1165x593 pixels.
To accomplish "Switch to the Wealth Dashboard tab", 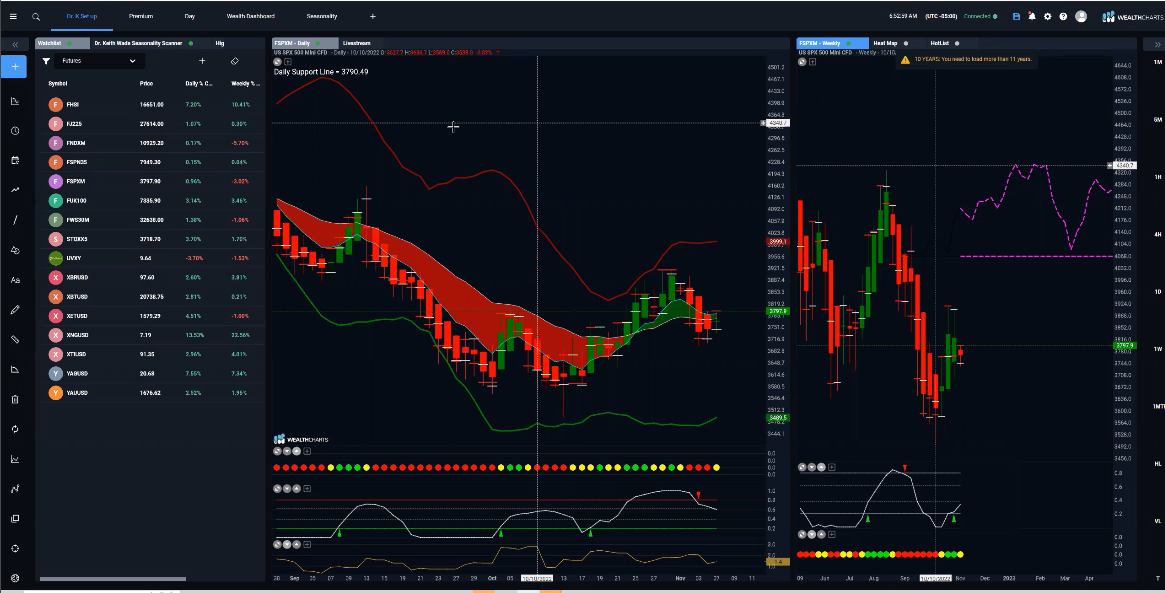I will (250, 16).
